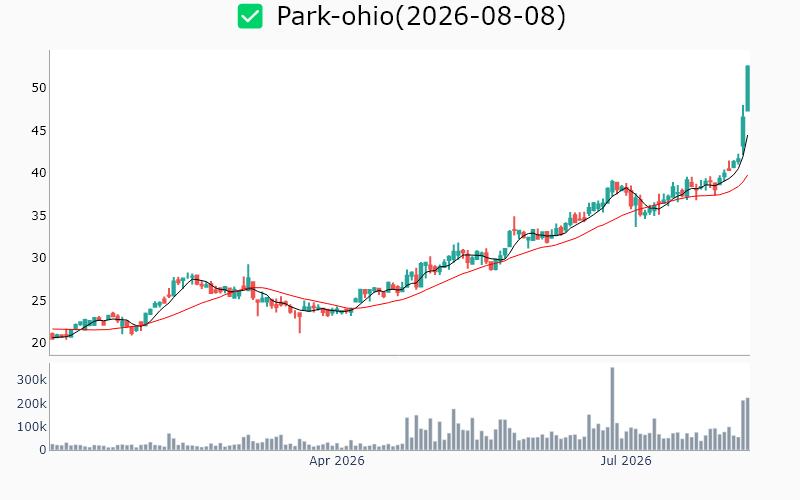Select the tallest volume bar near Jul 2026
The width and height of the screenshot is (800, 500).
(612, 409)
